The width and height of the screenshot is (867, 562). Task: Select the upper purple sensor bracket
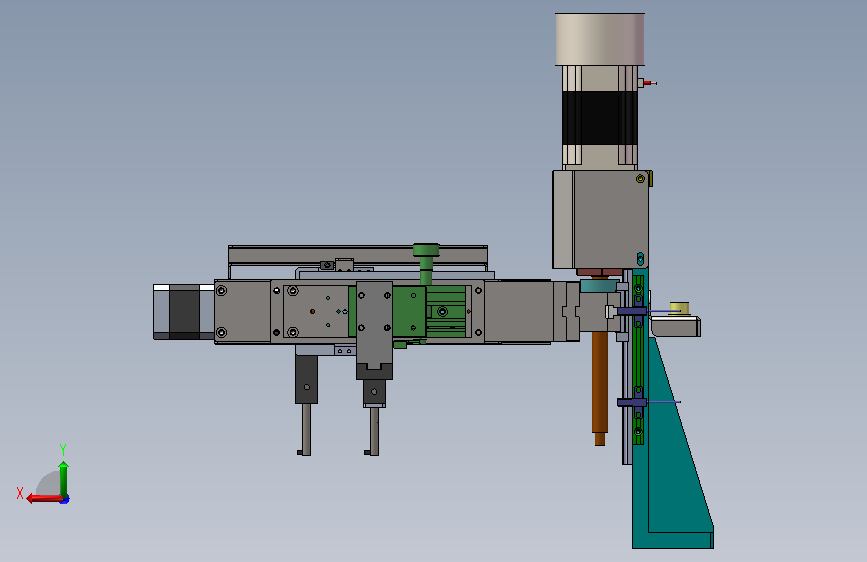[x=631, y=311]
